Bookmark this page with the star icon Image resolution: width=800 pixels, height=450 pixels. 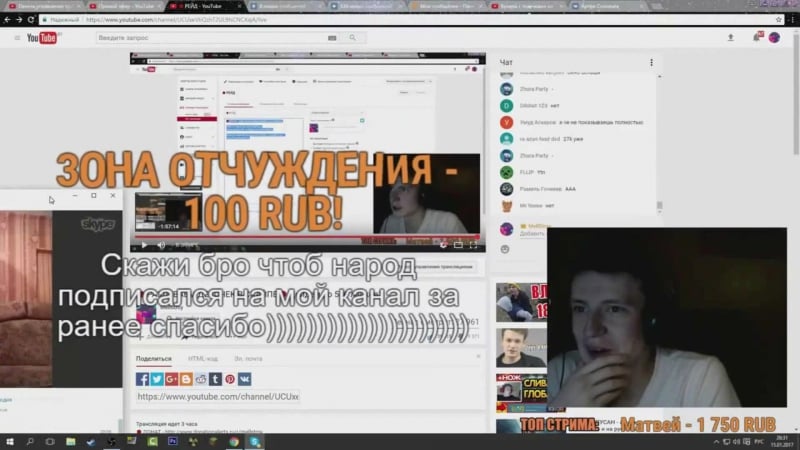click(x=779, y=19)
